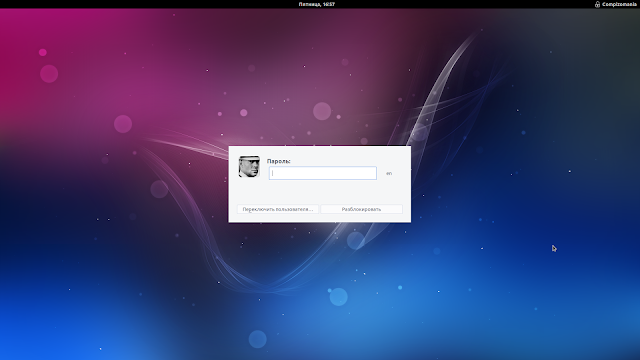The image size is (640, 360).
Task: Click Переключить пользователя switch user button
Action: pyautogui.click(x=278, y=209)
